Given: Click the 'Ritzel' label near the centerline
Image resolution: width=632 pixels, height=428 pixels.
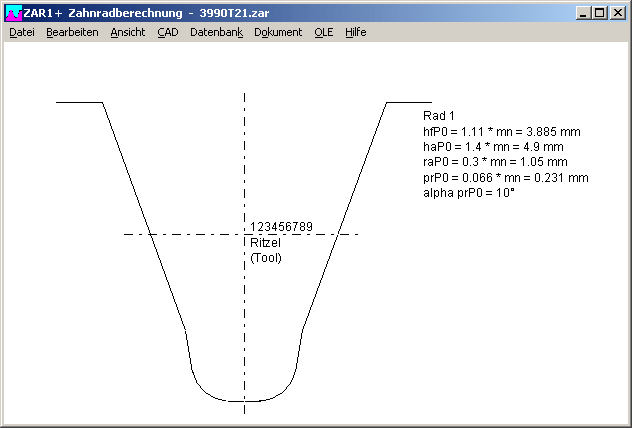Looking at the screenshot, I should (265, 243).
